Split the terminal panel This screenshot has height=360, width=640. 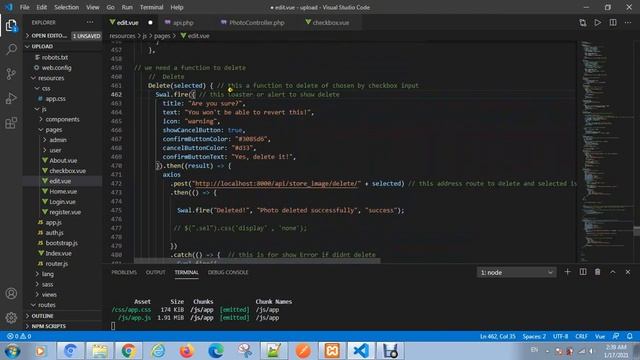tap(583, 272)
